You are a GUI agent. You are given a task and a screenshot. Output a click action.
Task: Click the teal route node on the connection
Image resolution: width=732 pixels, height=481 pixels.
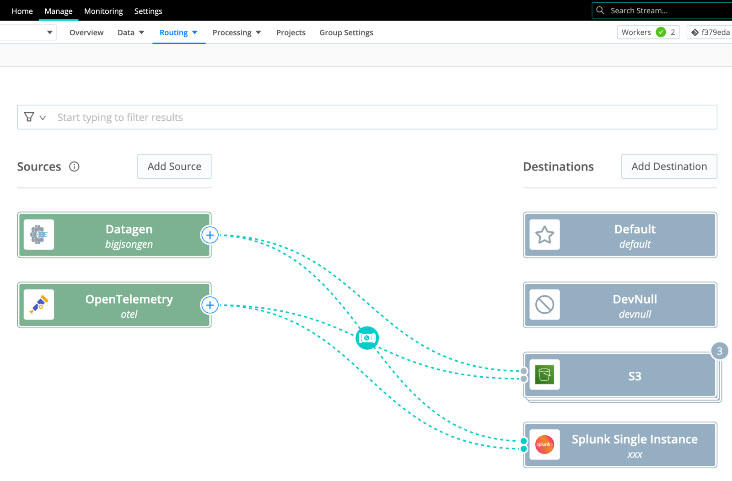click(367, 339)
